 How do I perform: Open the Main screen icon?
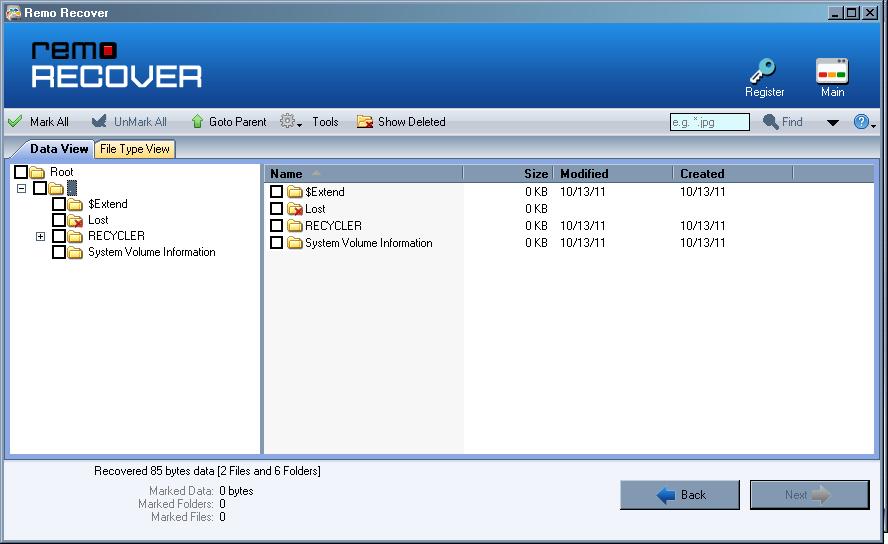tap(832, 71)
